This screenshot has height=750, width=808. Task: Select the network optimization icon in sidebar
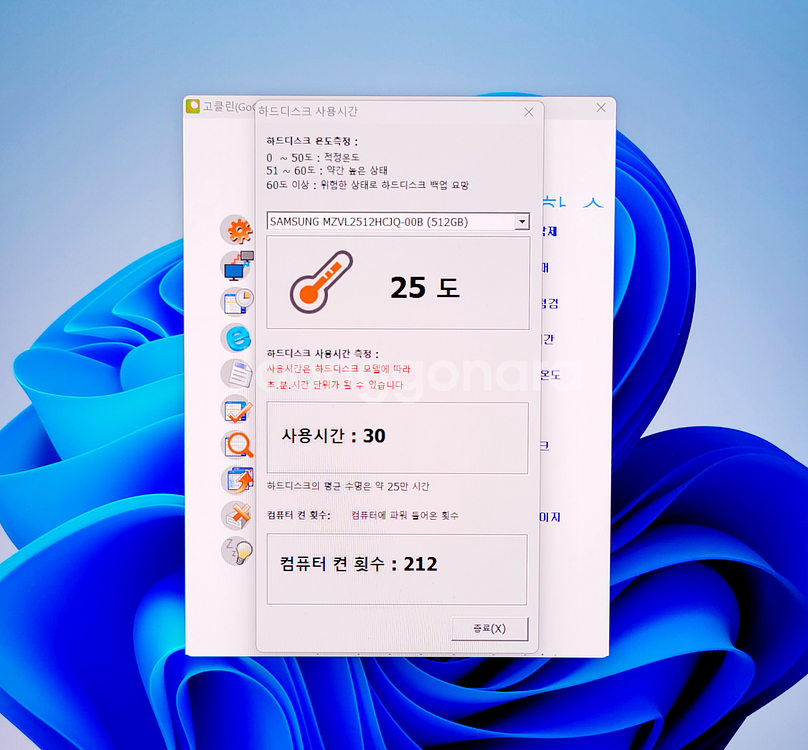click(238, 265)
